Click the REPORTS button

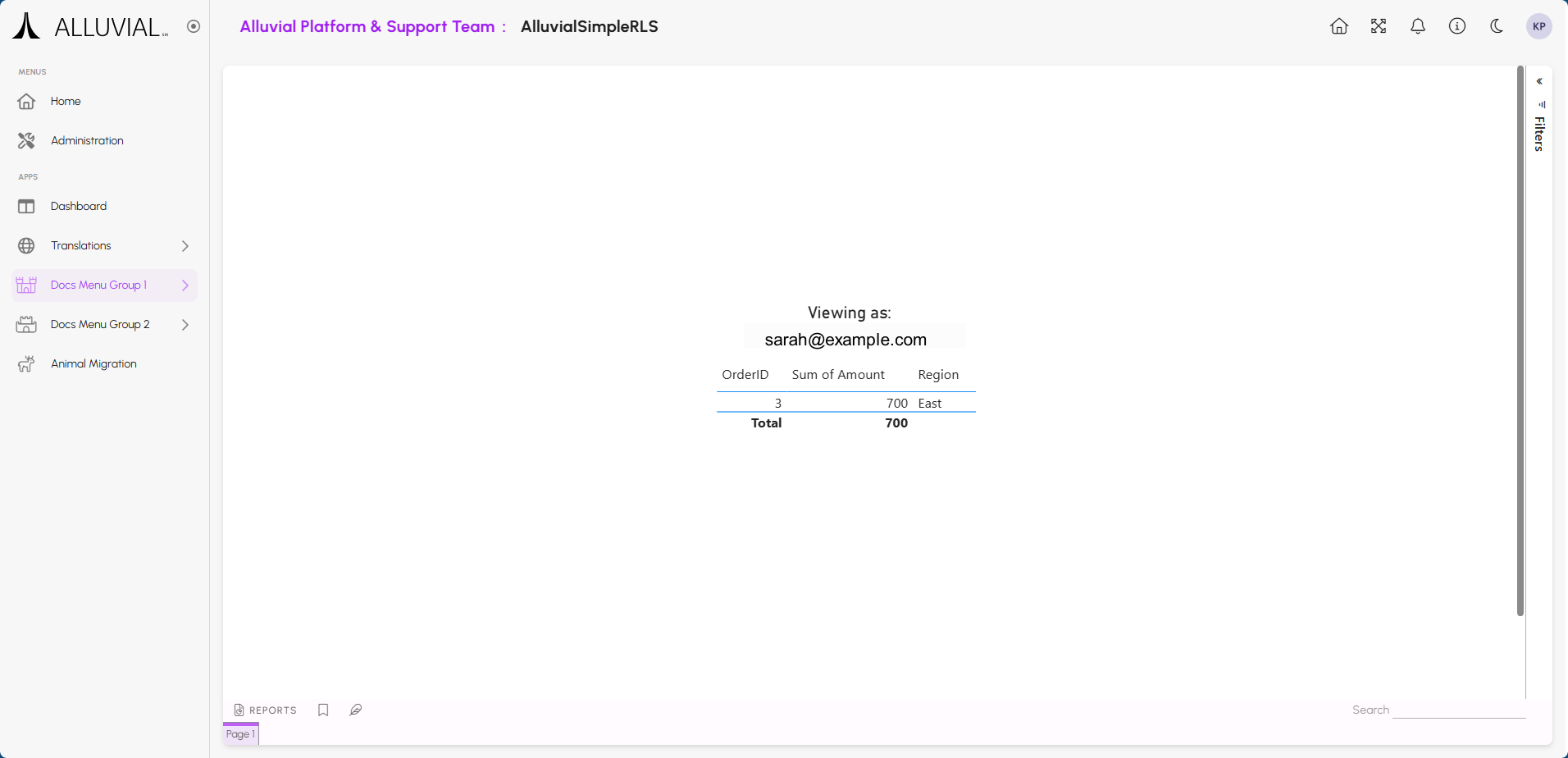(266, 710)
